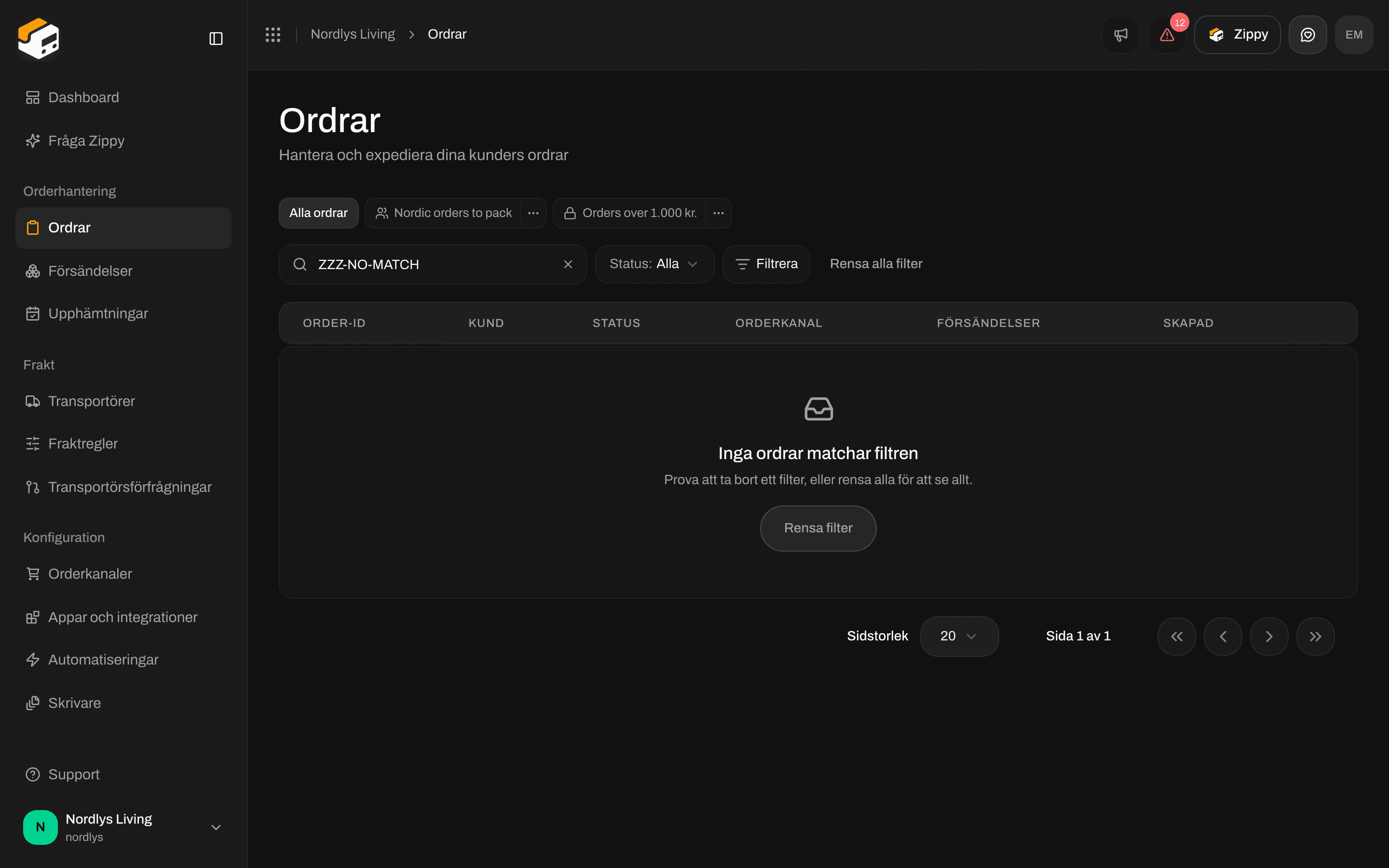Open Support in the sidebar
Image resolution: width=1389 pixels, height=868 pixels.
click(x=123, y=774)
